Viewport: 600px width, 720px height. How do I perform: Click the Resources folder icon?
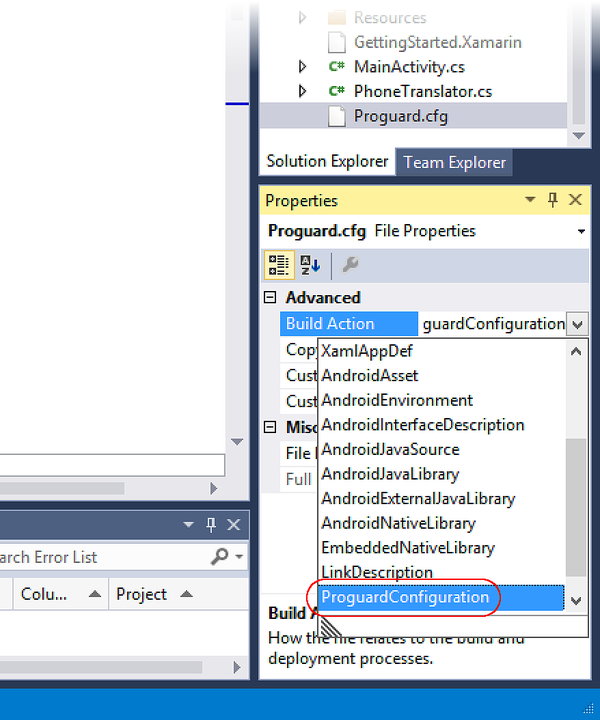pyautogui.click(x=336, y=18)
